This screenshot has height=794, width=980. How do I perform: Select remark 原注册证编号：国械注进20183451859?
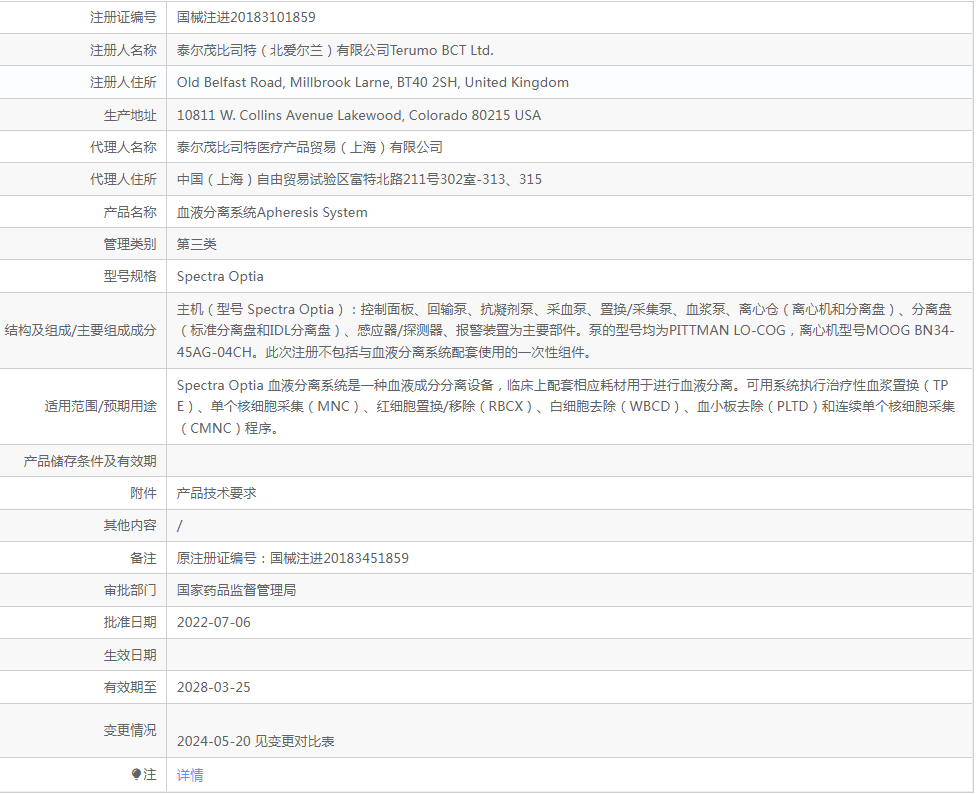tap(292, 558)
